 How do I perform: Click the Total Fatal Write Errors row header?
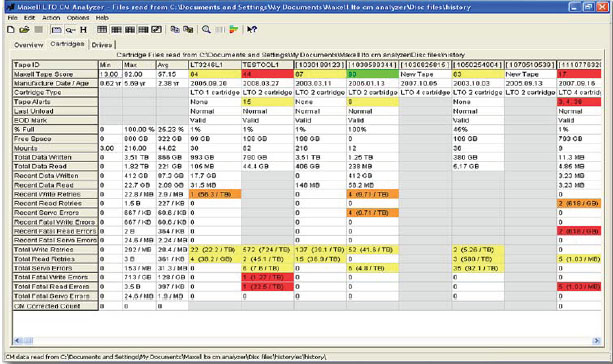[55, 277]
